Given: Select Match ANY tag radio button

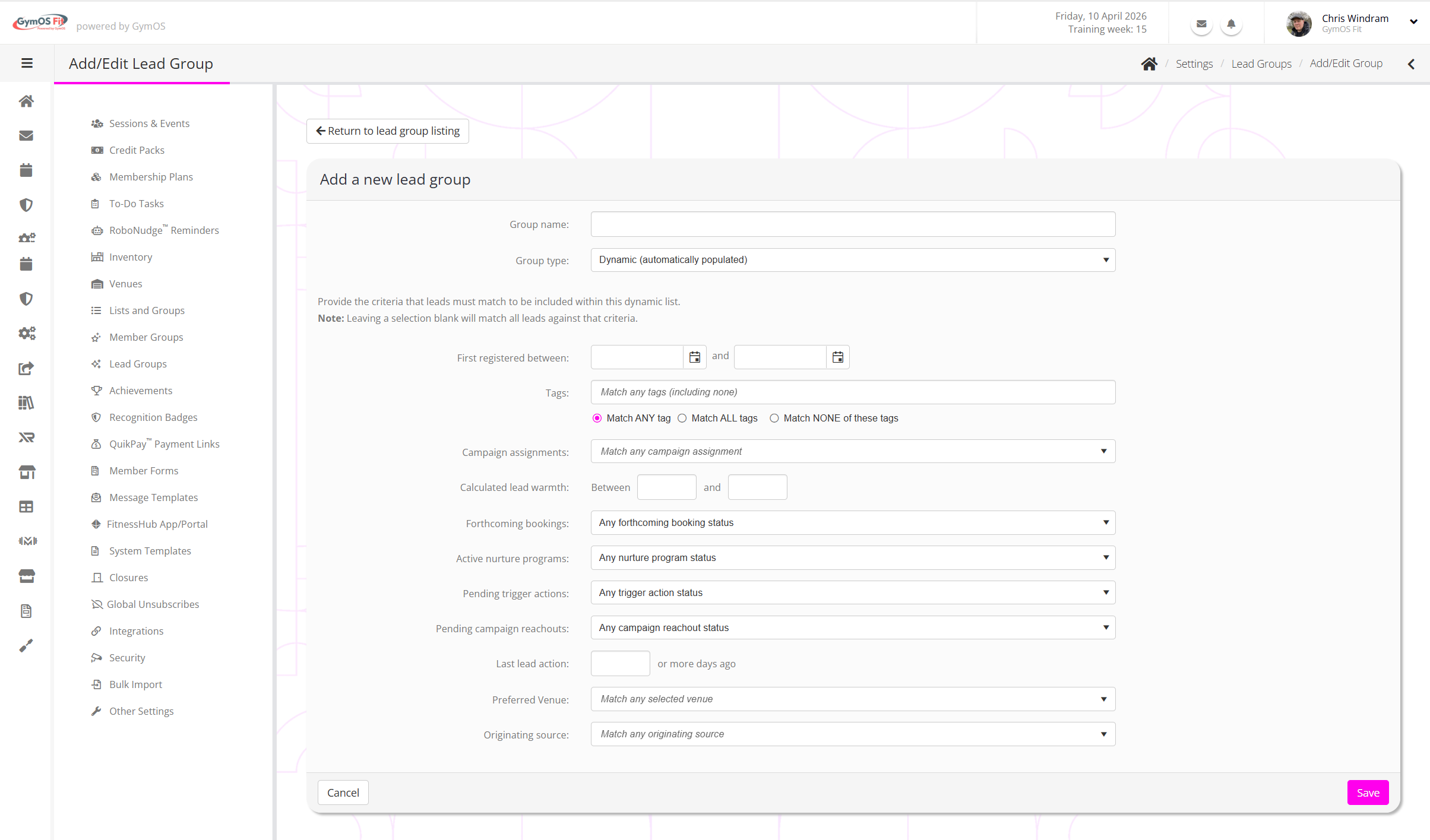Looking at the screenshot, I should point(597,419).
